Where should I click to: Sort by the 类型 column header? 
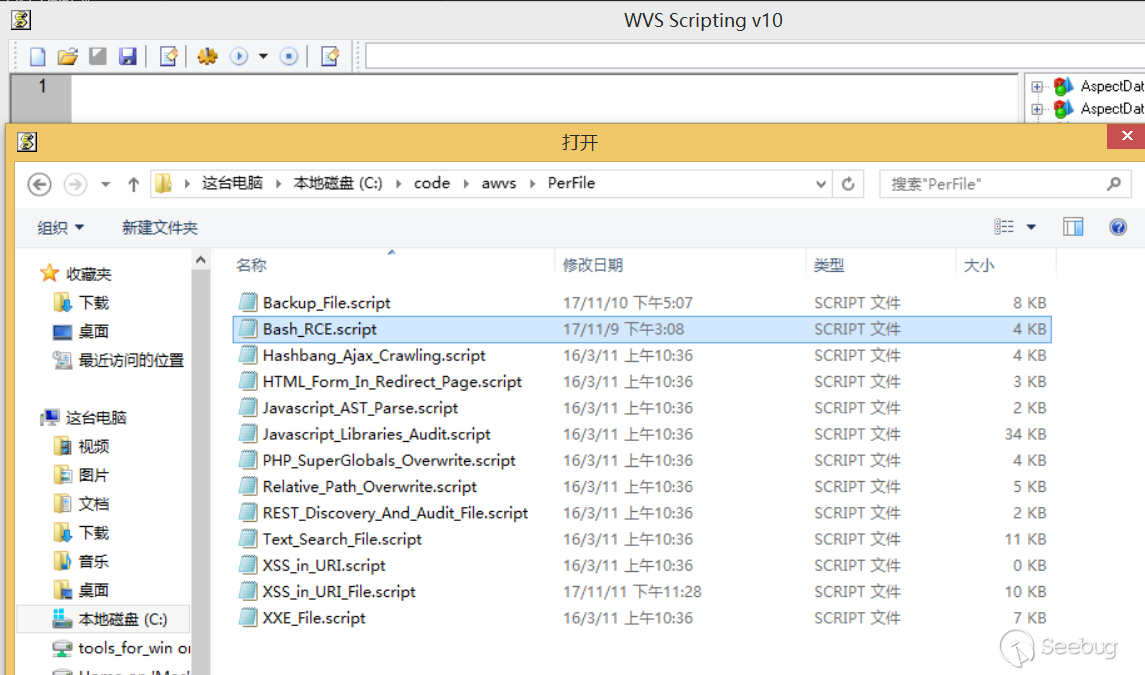(829, 265)
